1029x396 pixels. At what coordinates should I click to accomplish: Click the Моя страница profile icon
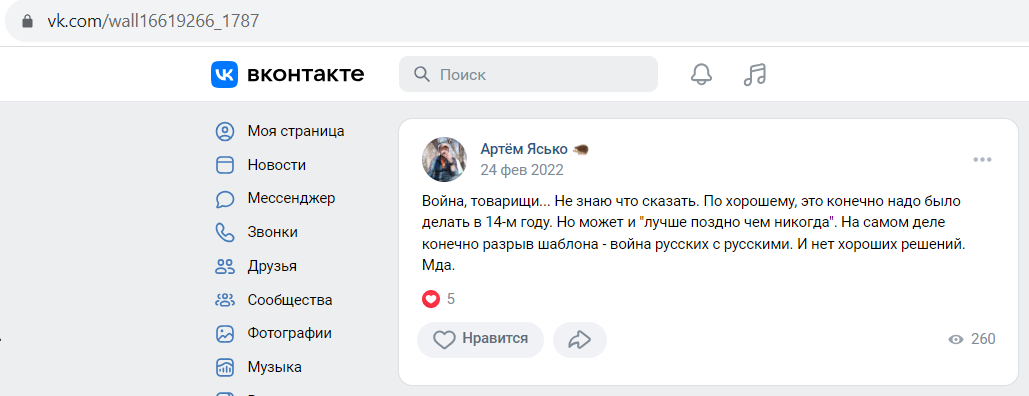pos(225,131)
